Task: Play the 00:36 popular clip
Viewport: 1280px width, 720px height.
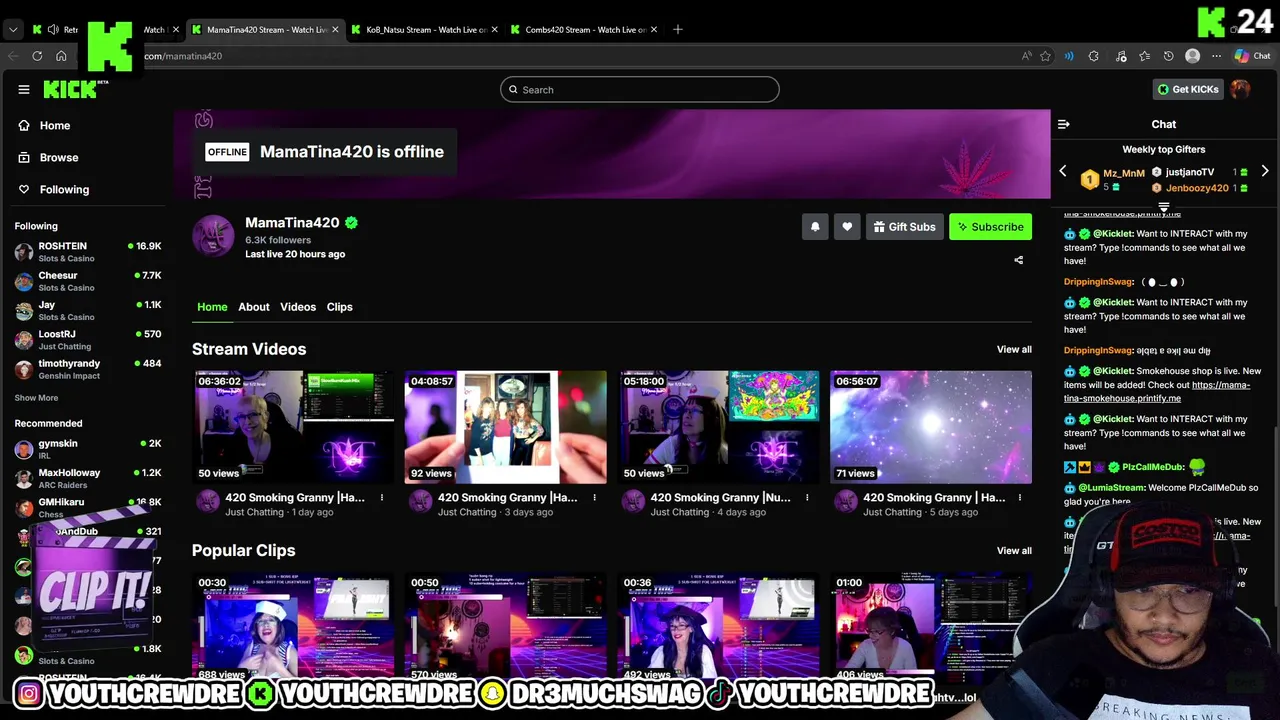Action: click(x=718, y=628)
